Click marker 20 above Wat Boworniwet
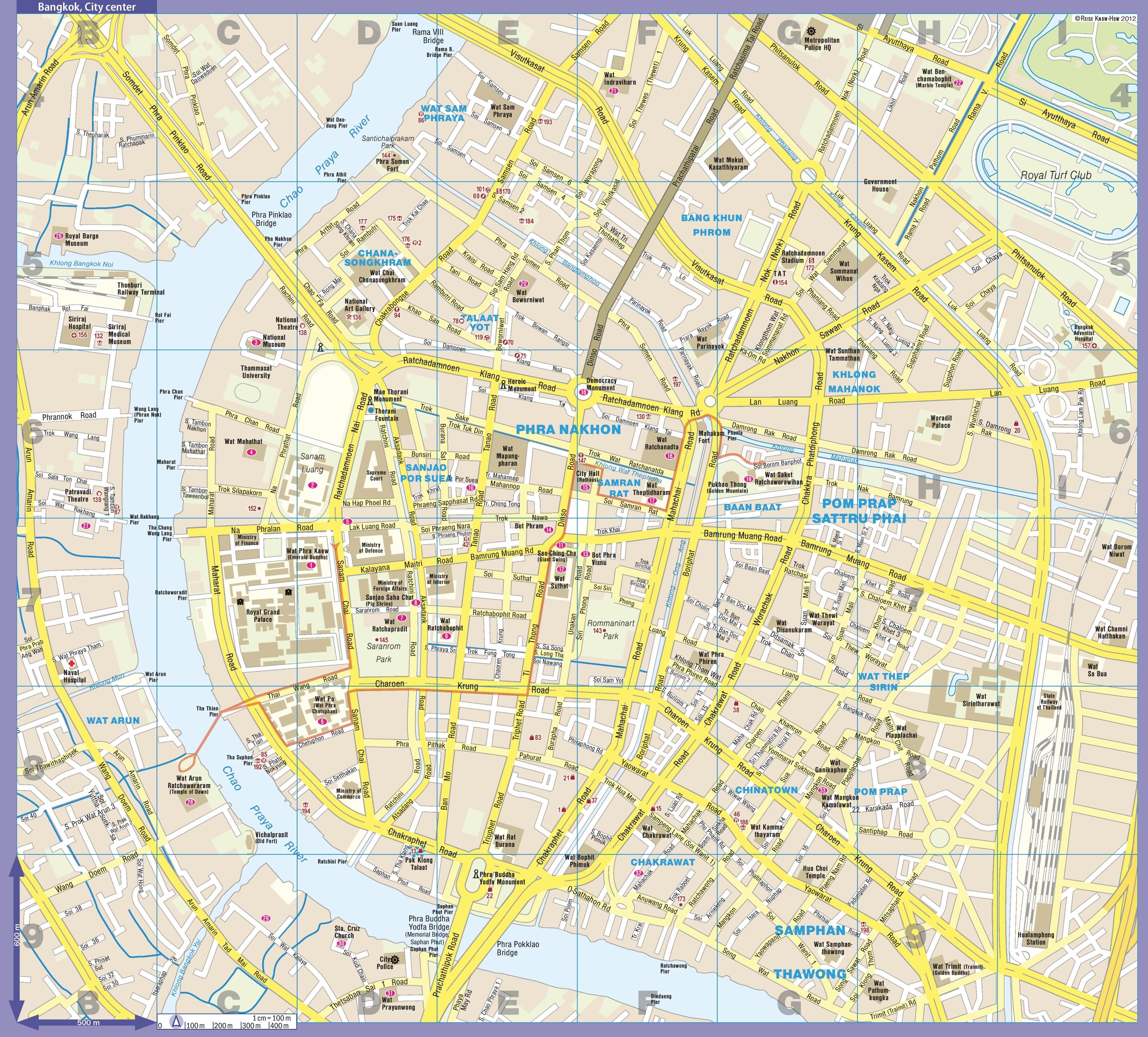 [523, 284]
